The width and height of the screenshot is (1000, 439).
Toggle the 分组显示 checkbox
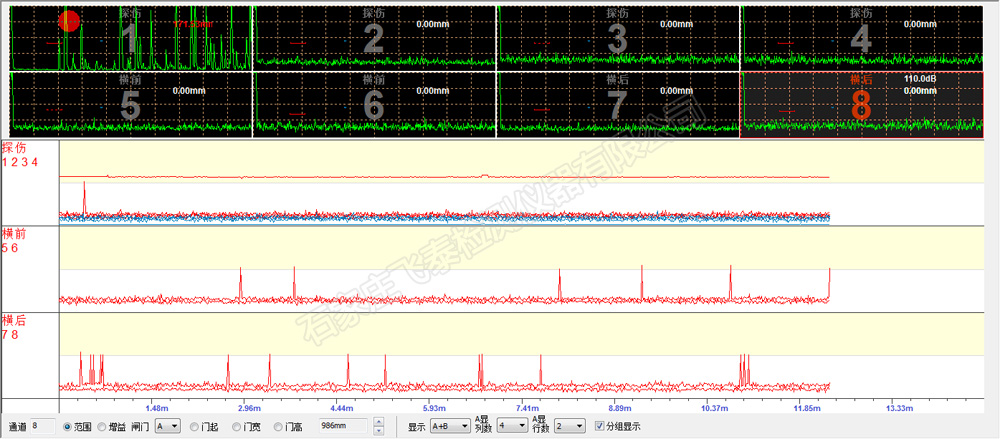point(600,426)
